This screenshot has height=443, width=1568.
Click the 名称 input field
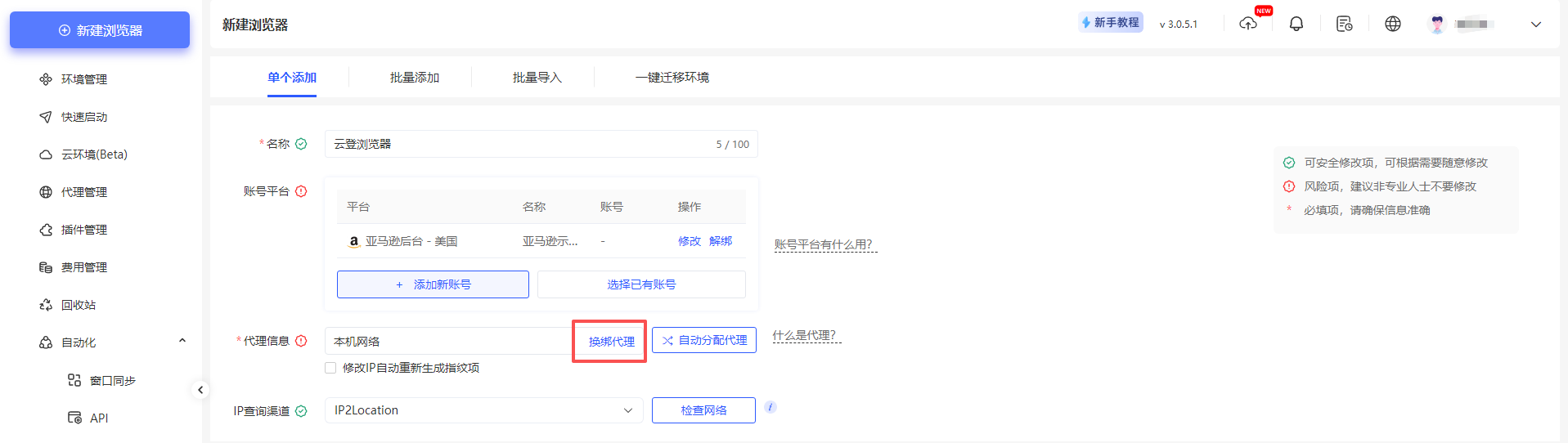[x=541, y=144]
